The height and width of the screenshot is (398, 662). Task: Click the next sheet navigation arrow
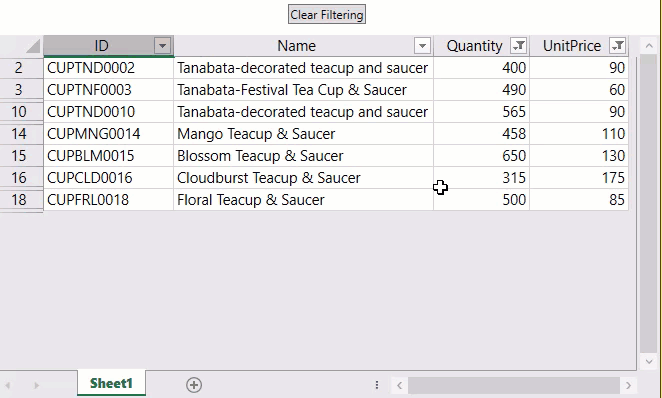[36, 385]
